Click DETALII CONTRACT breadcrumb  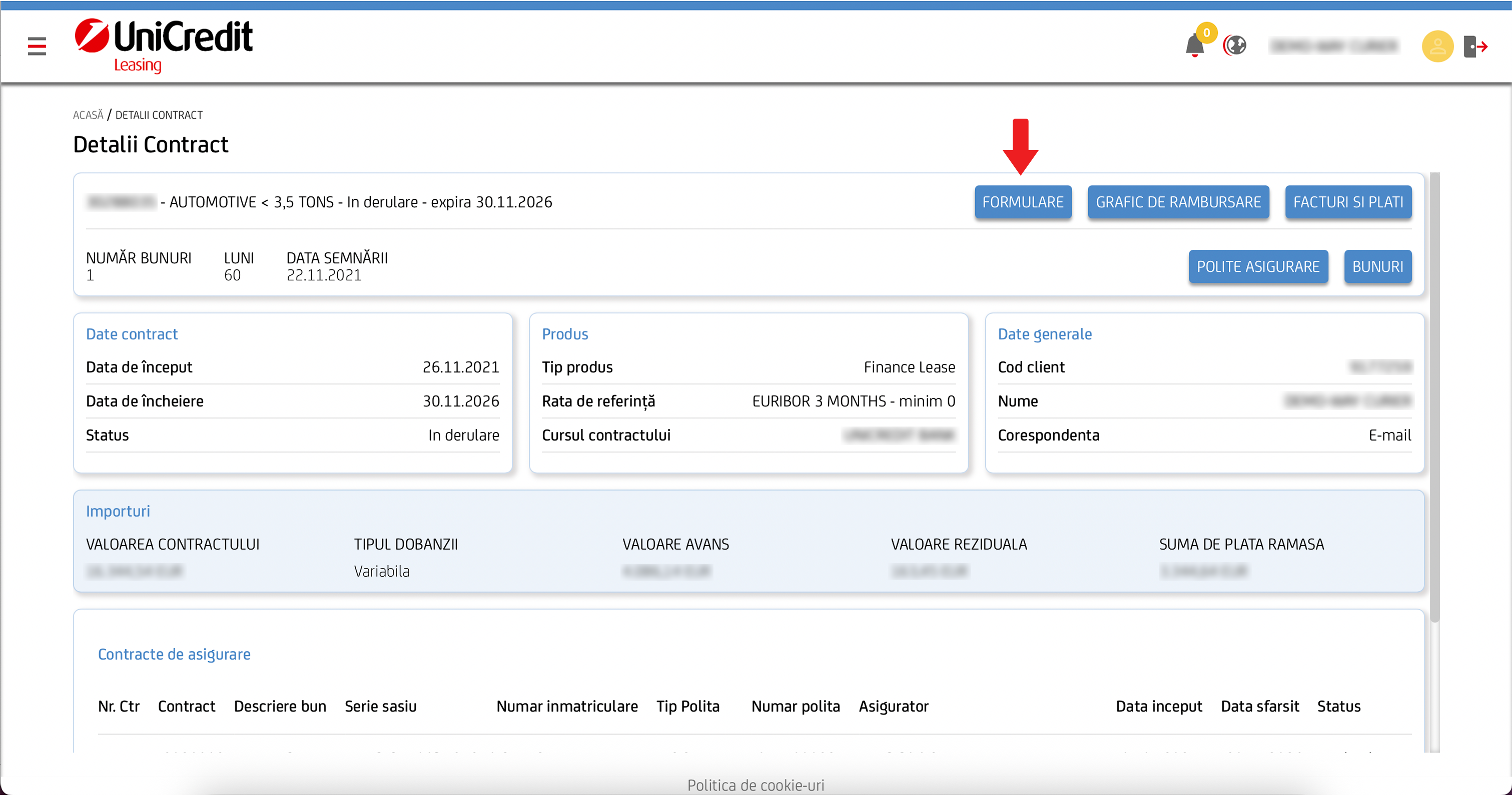(x=159, y=115)
